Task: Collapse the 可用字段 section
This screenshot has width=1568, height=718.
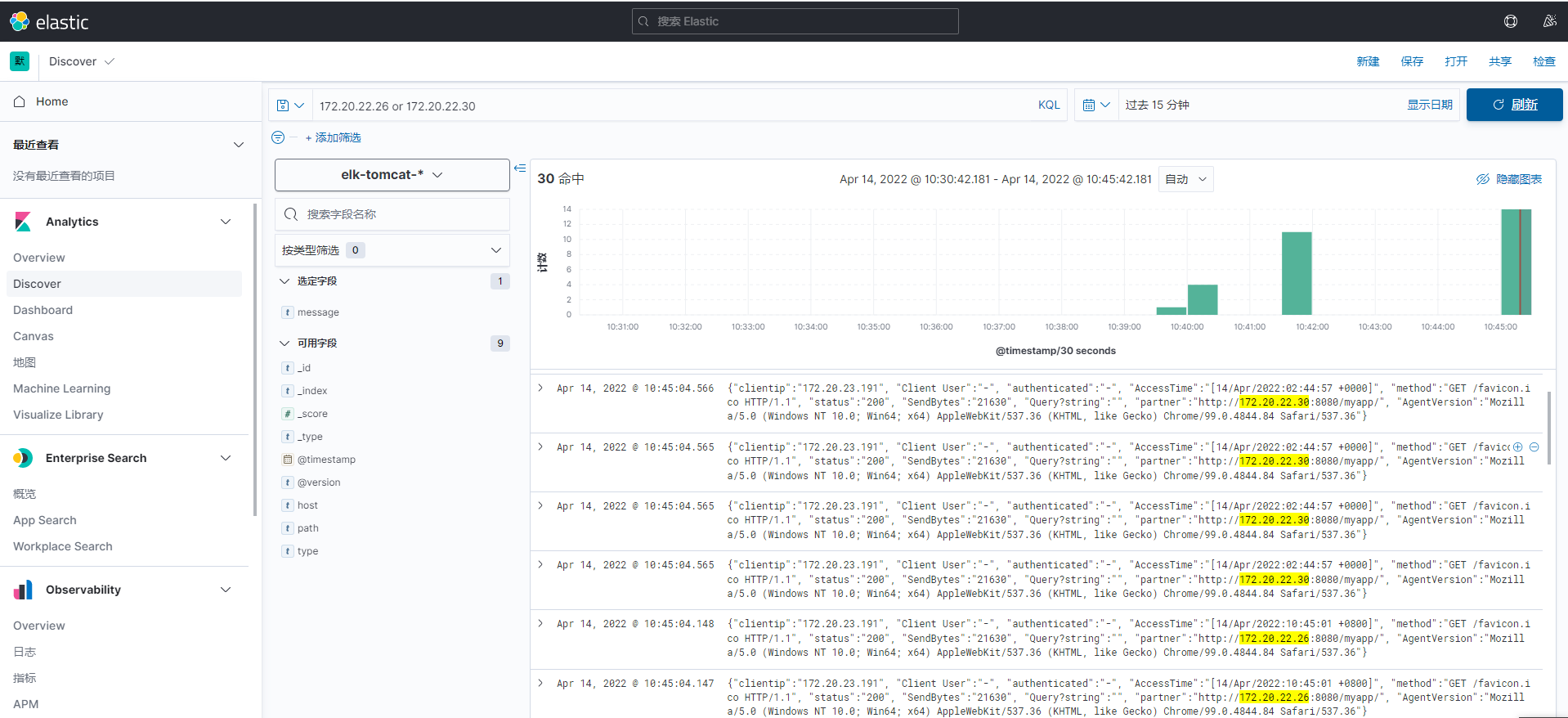Action: (284, 343)
